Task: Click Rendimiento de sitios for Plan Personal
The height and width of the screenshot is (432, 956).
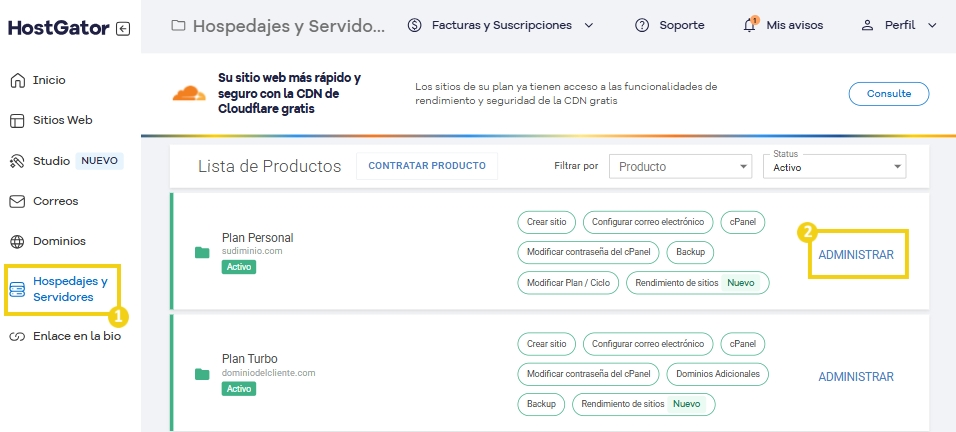Action: 697,283
